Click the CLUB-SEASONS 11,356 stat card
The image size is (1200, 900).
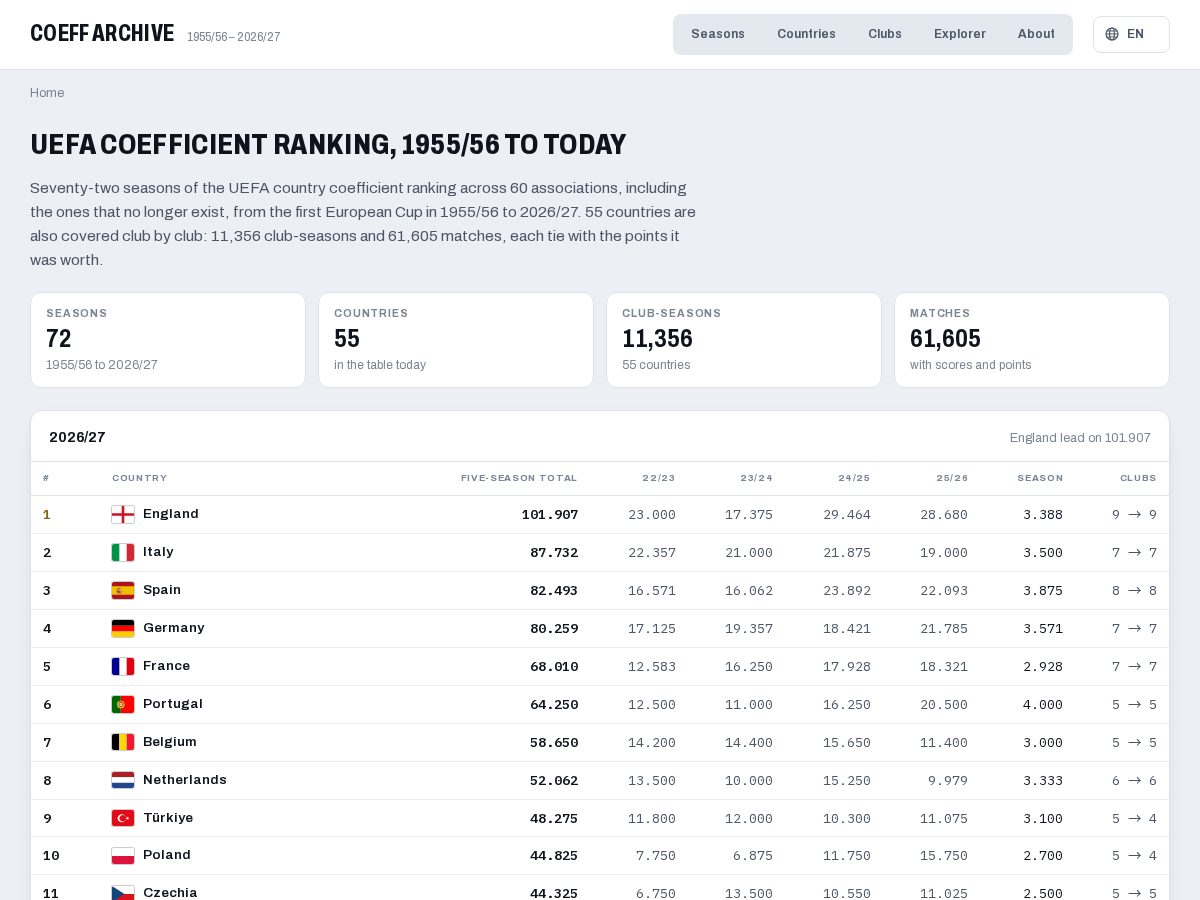click(x=744, y=340)
